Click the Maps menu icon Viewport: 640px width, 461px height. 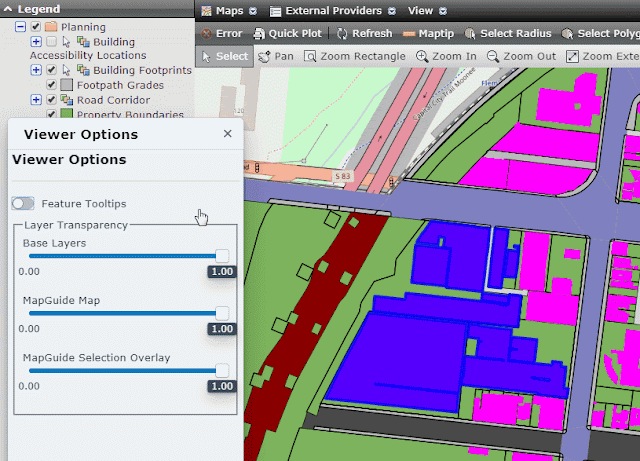coord(207,11)
